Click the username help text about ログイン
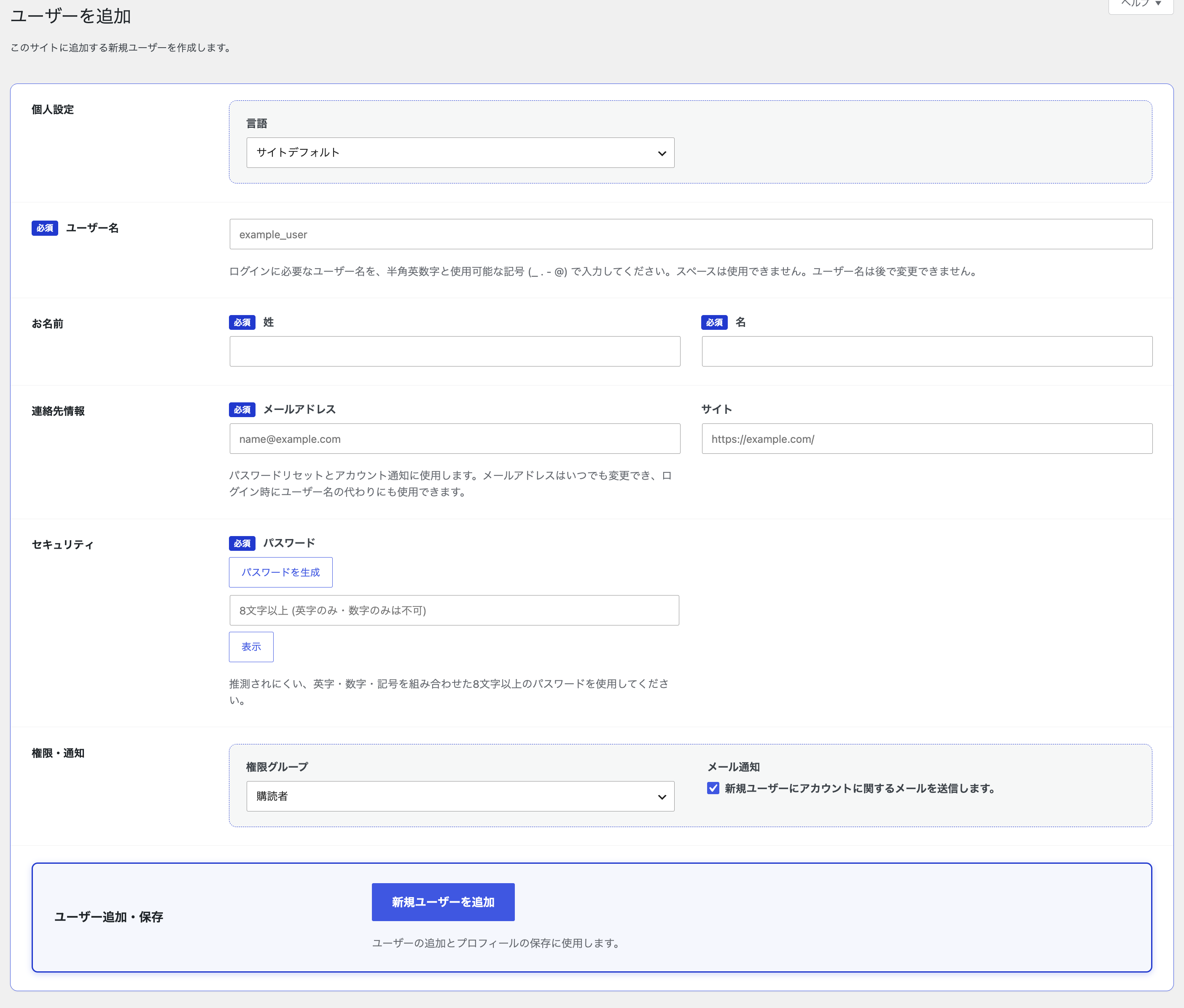The height and width of the screenshot is (1008, 1184). pos(604,272)
